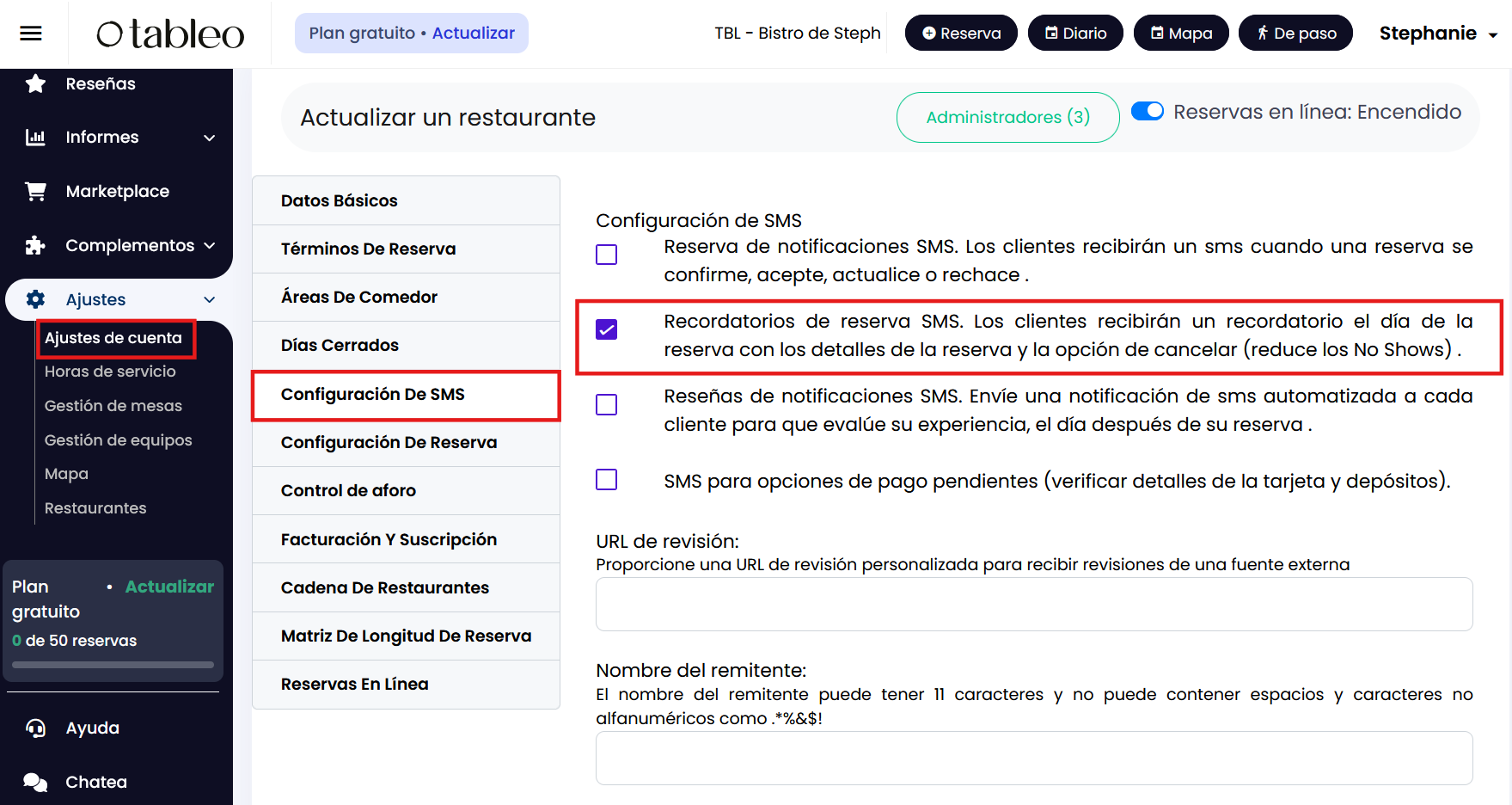Click the De paso button
Viewport: 1512px width, 805px height.
1295,33
